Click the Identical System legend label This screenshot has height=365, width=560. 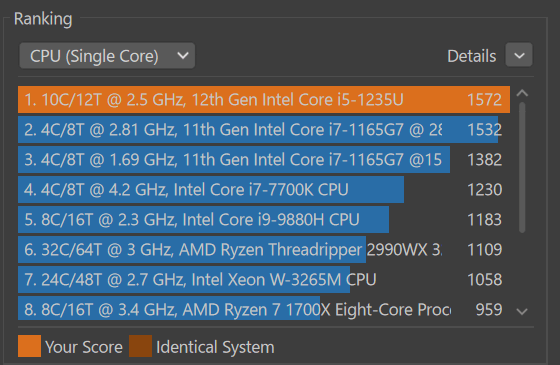215,347
